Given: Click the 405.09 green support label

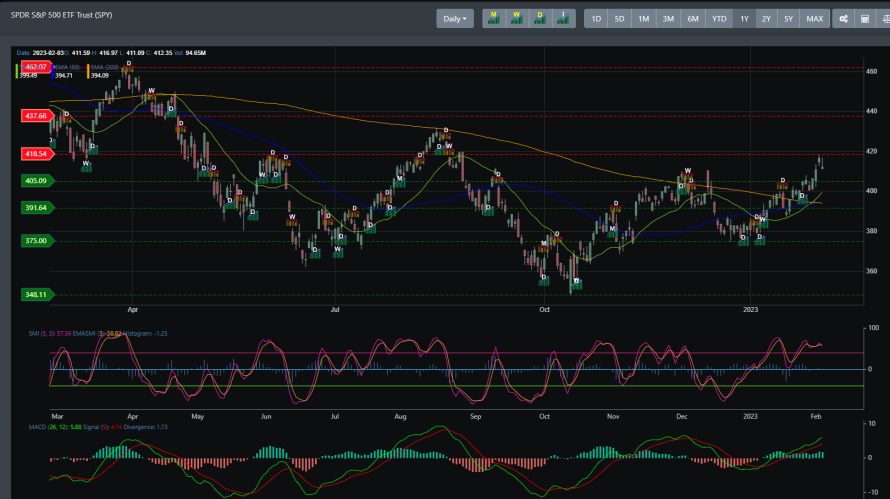Looking at the screenshot, I should pos(37,181).
